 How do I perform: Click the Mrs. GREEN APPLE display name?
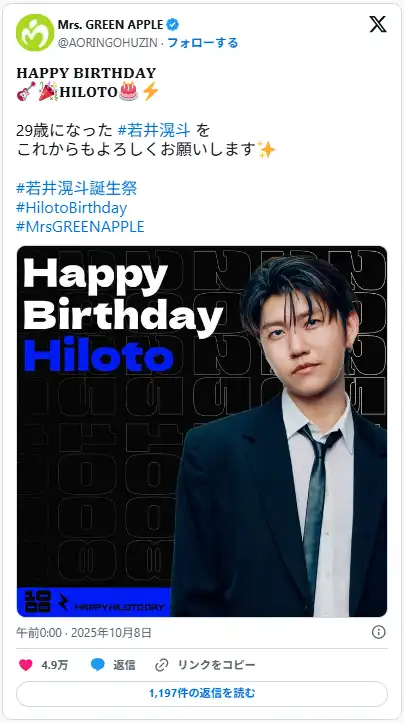(111, 24)
